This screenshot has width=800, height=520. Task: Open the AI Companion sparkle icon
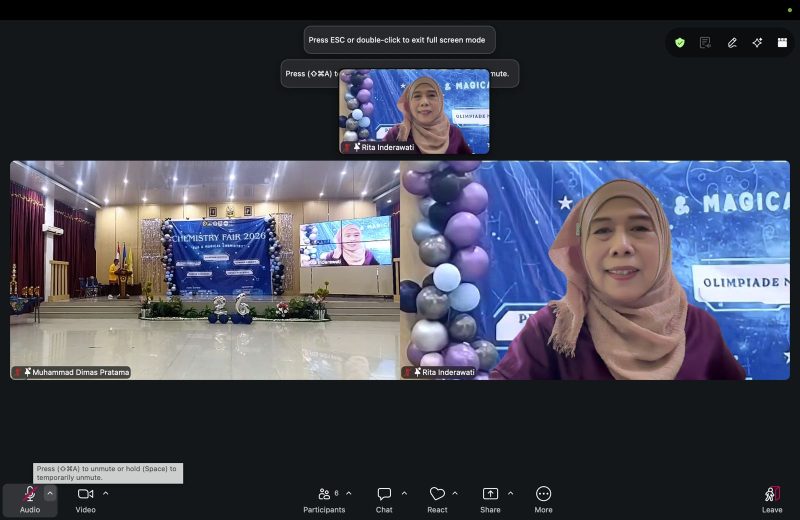[757, 43]
